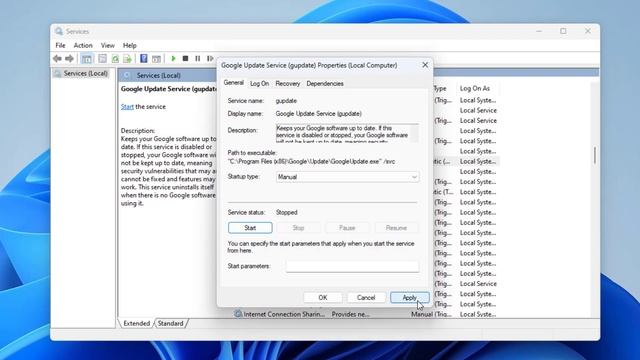Click the Internet Connection Sharin... service row
The height and width of the screenshot is (360, 640).
pos(284,314)
